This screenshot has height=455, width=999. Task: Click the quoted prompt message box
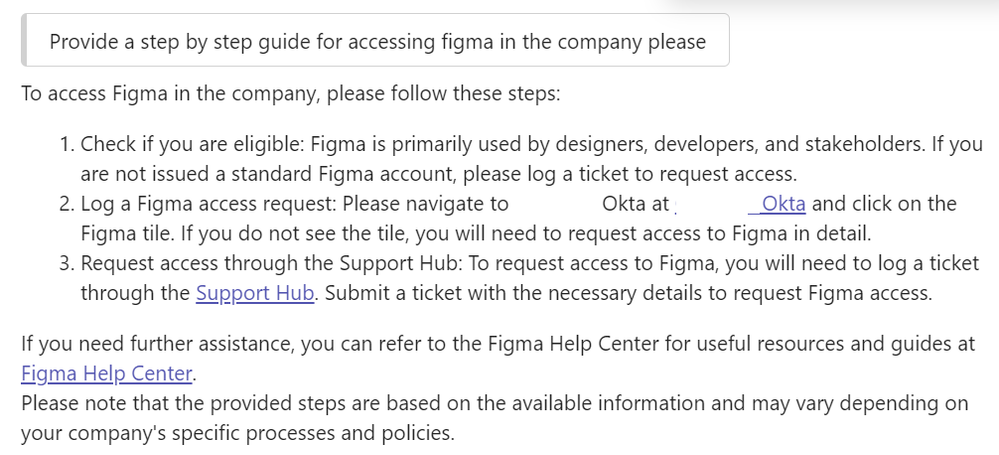click(375, 40)
